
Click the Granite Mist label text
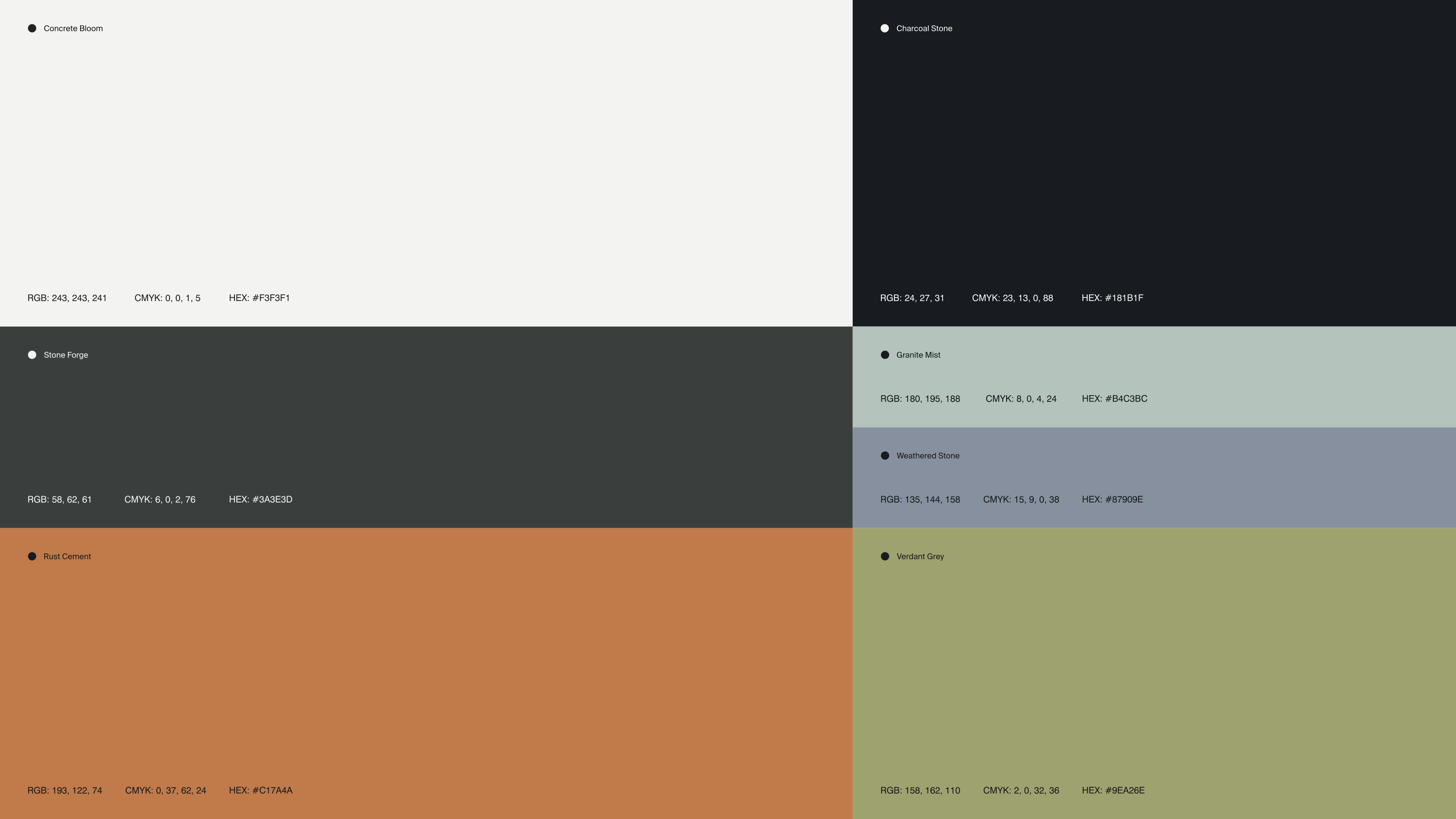918,355
